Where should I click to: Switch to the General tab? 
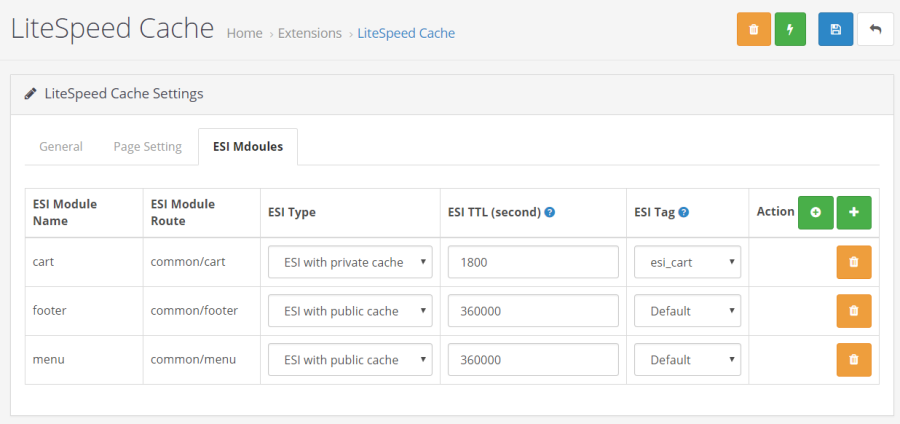[61, 147]
